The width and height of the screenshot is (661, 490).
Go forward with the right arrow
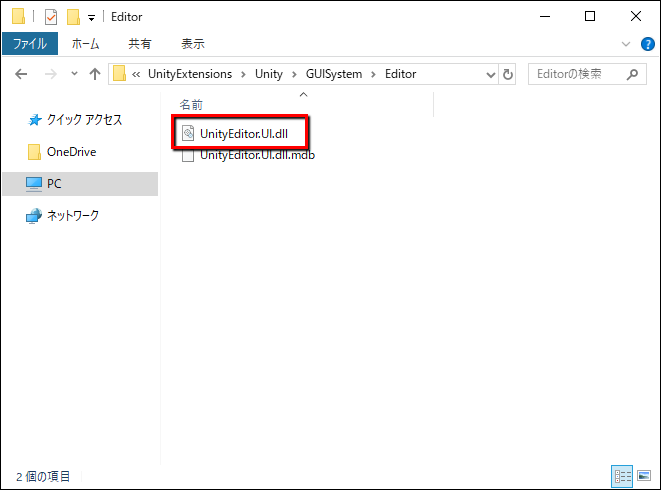point(51,74)
